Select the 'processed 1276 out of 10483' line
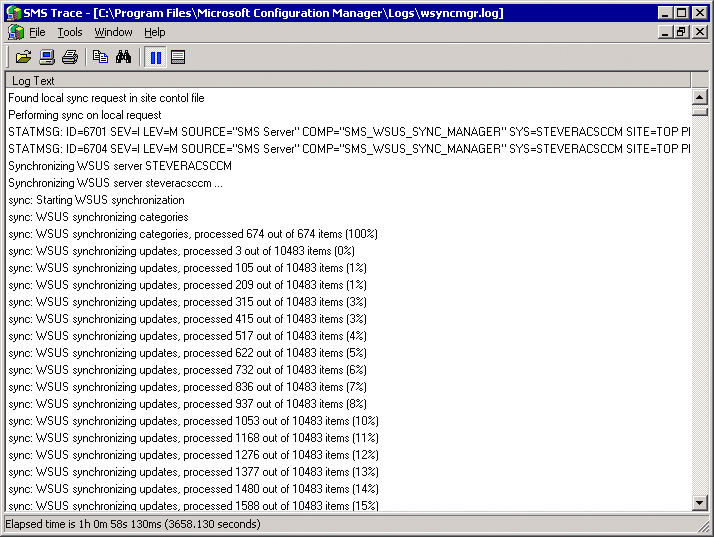 (348, 455)
